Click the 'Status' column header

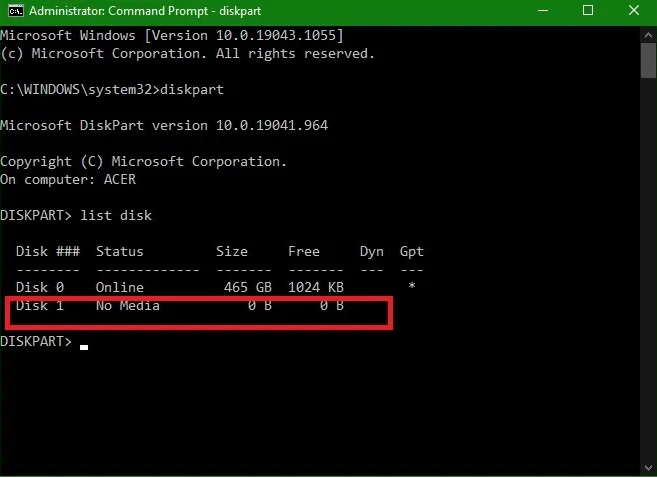(120, 251)
